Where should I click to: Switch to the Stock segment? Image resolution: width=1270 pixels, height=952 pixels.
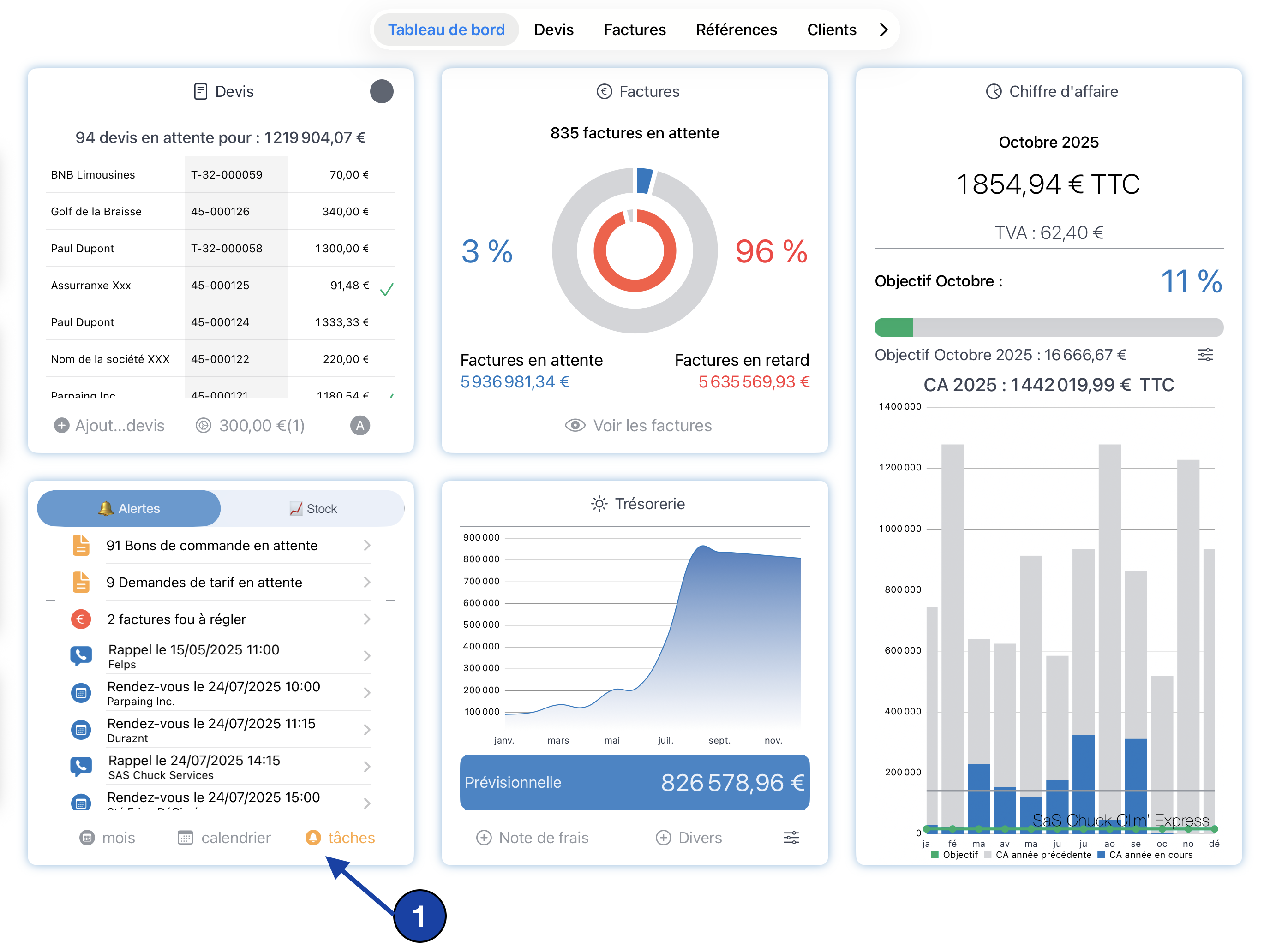click(x=313, y=508)
